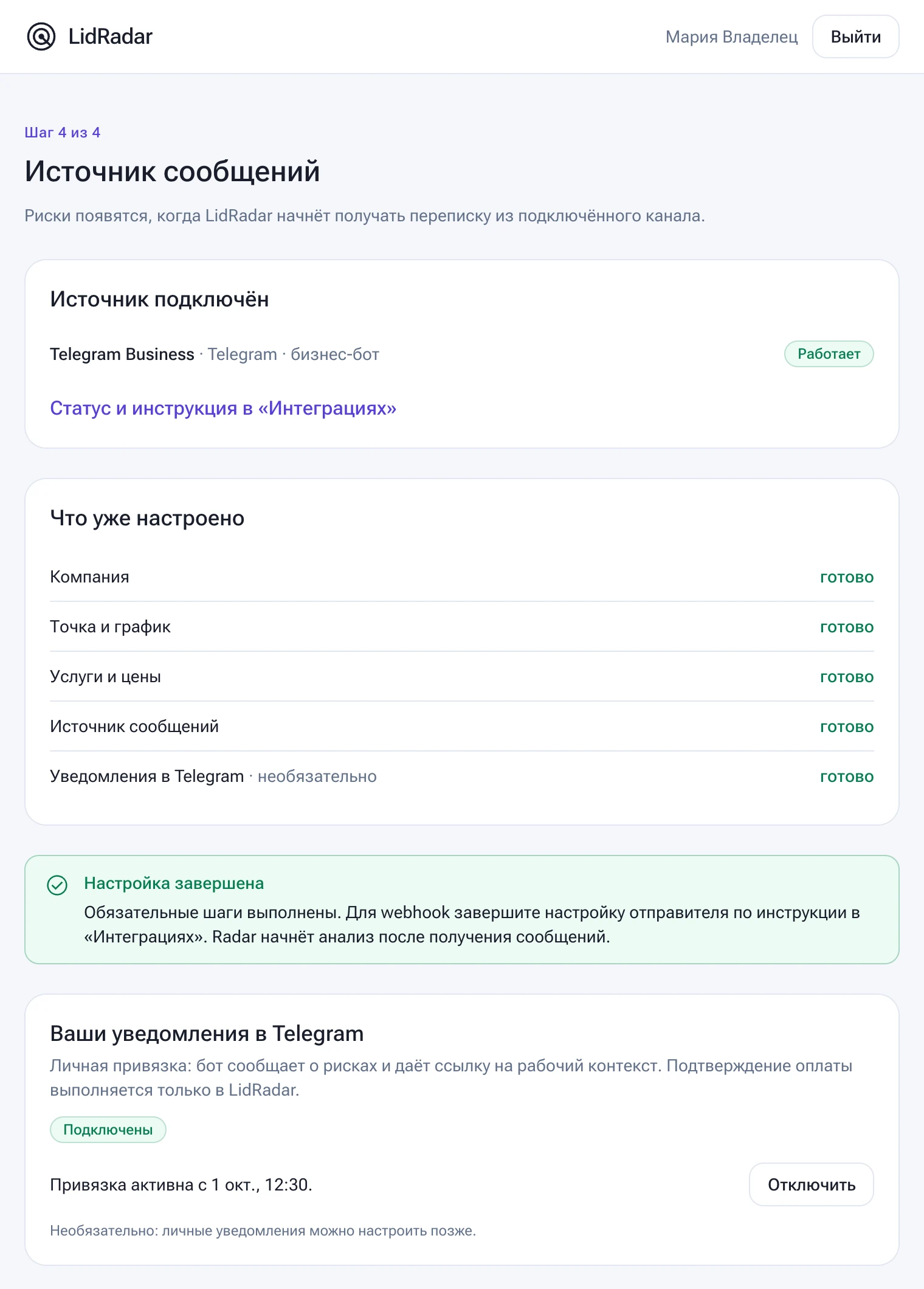The image size is (924, 1289).
Task: Click the Настройка завершена banner title
Action: coord(174,883)
